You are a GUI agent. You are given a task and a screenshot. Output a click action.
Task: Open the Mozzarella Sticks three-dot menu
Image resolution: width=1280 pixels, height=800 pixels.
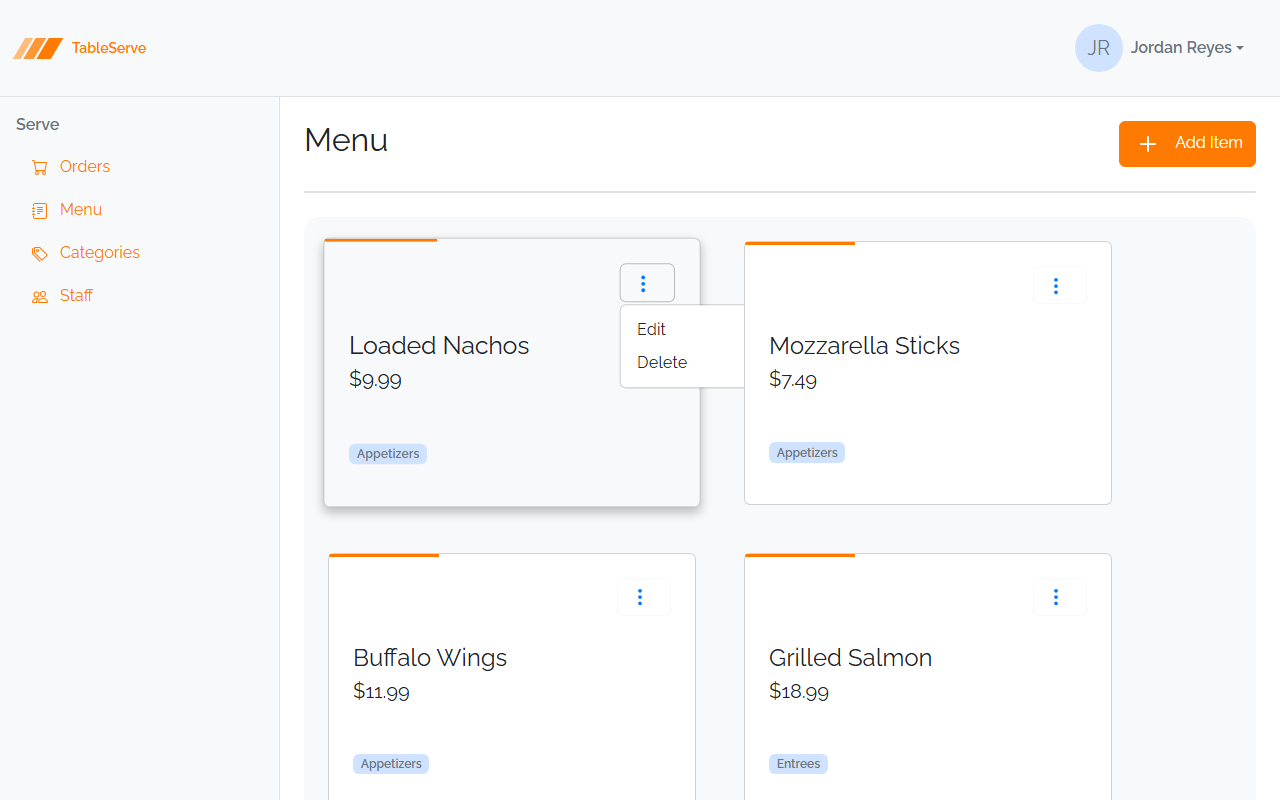coord(1059,285)
